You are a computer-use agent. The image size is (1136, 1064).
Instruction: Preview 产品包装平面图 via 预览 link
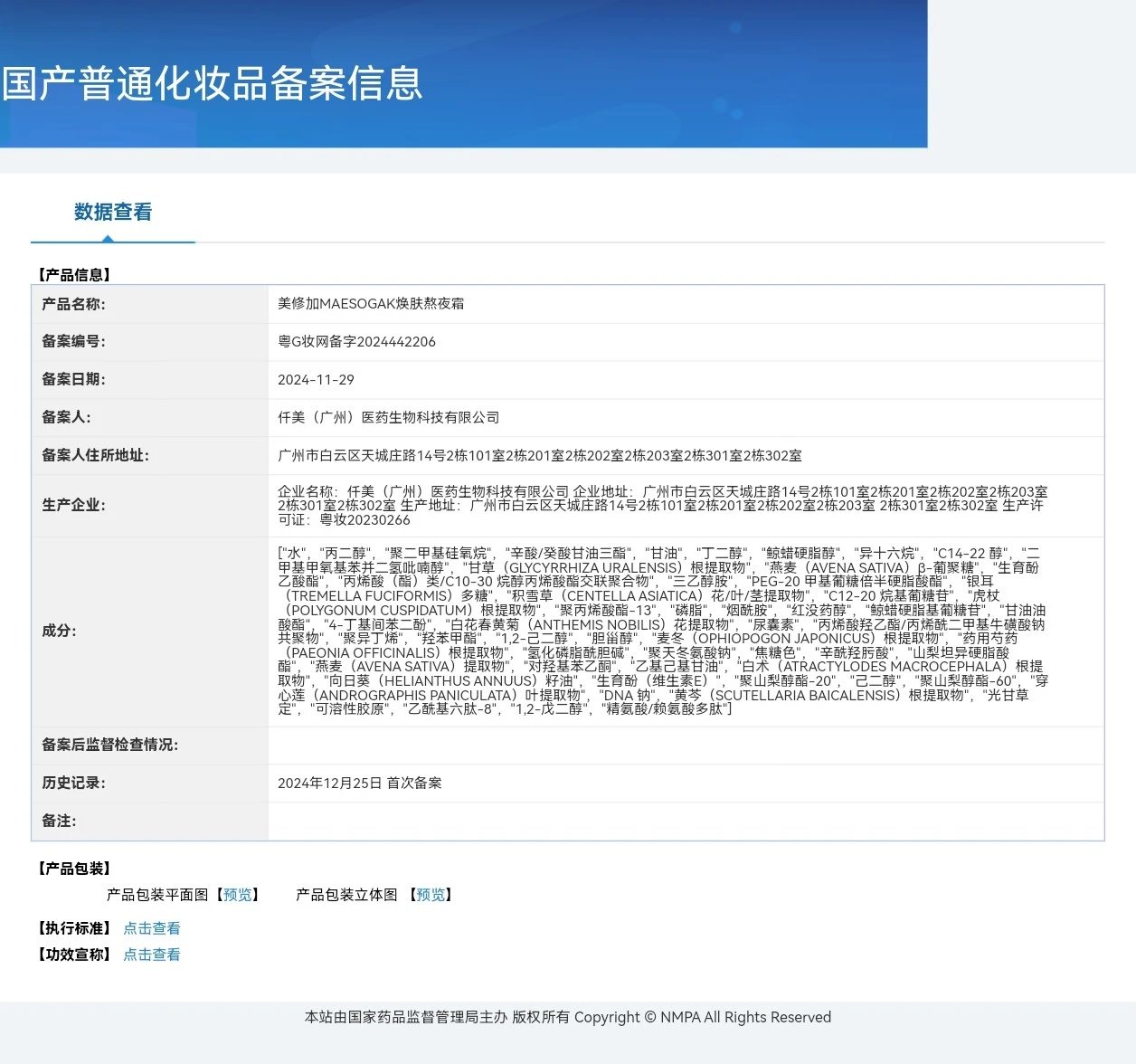point(238,895)
